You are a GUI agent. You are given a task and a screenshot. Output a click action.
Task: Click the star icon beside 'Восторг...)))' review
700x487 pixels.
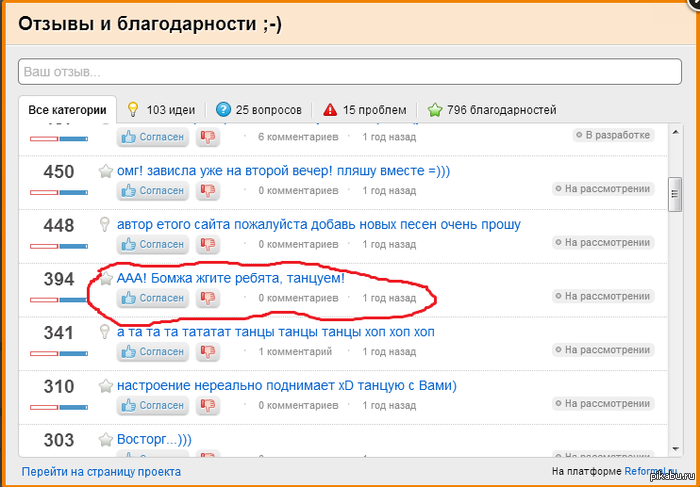tap(105, 440)
